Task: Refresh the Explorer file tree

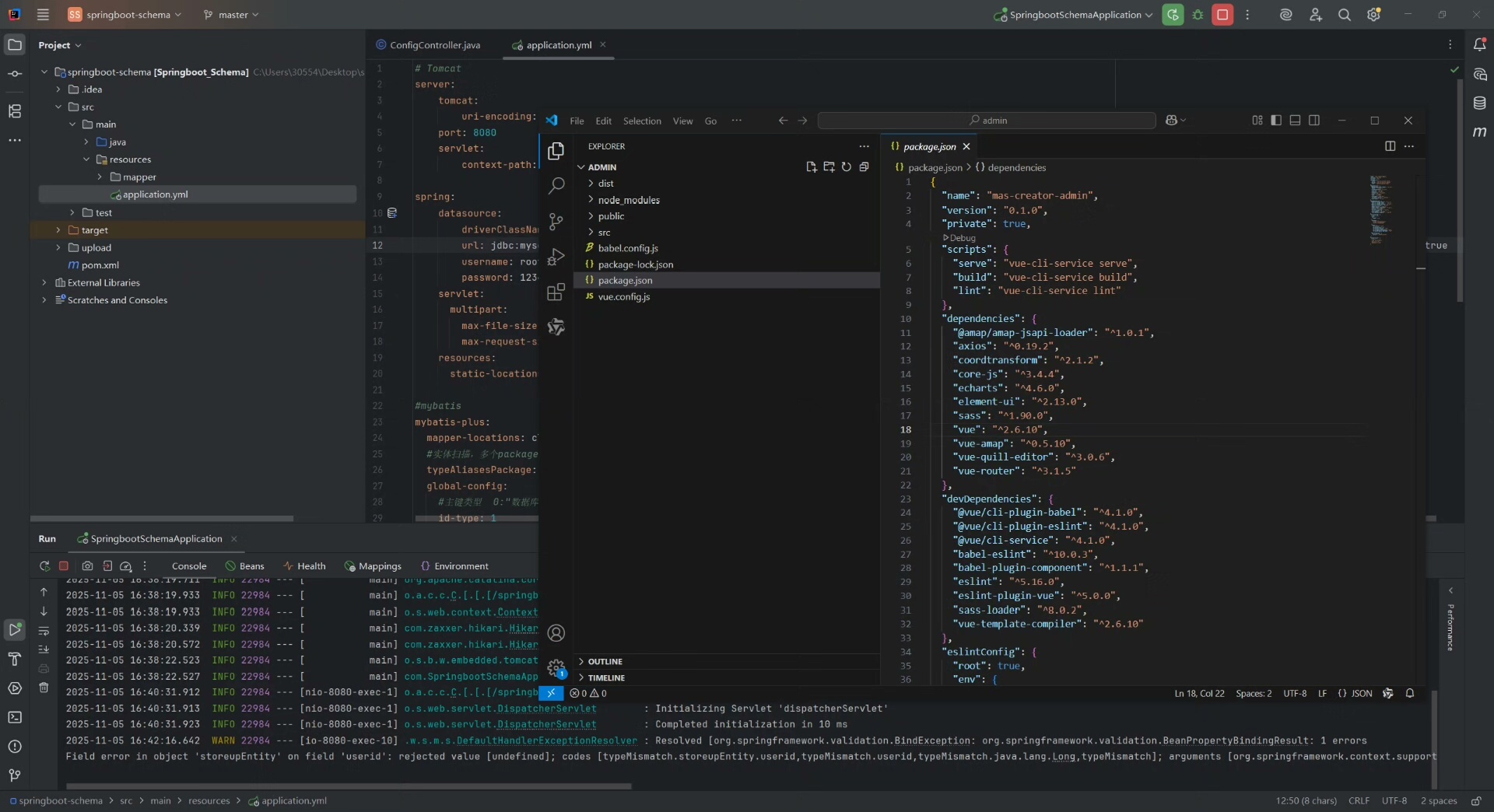Action: 846,167
